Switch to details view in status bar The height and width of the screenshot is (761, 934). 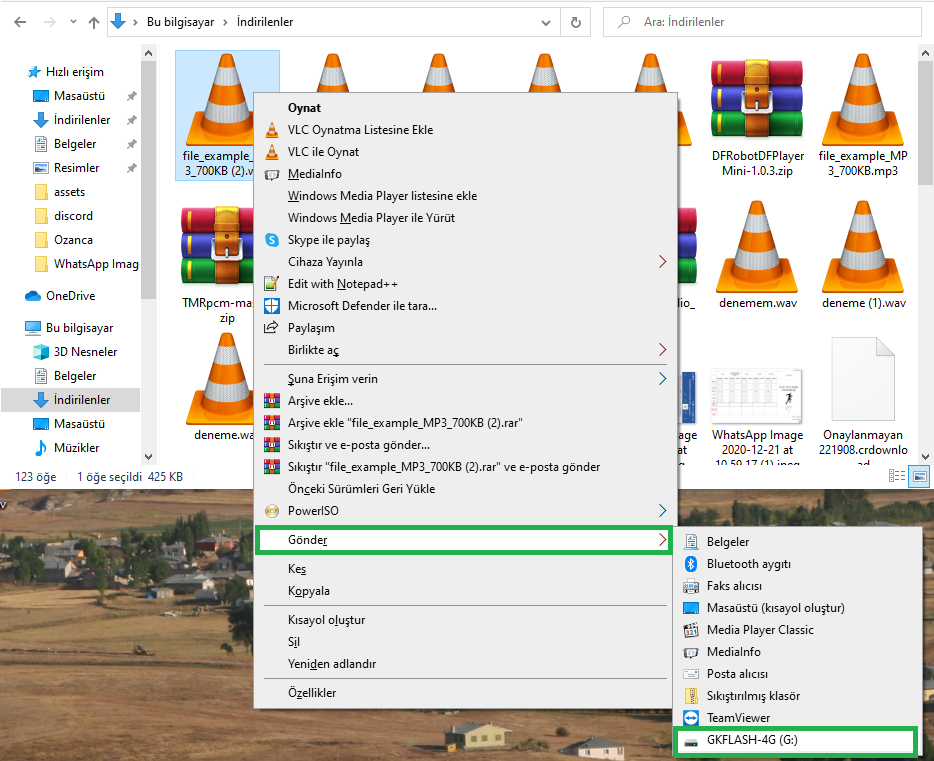[897, 478]
